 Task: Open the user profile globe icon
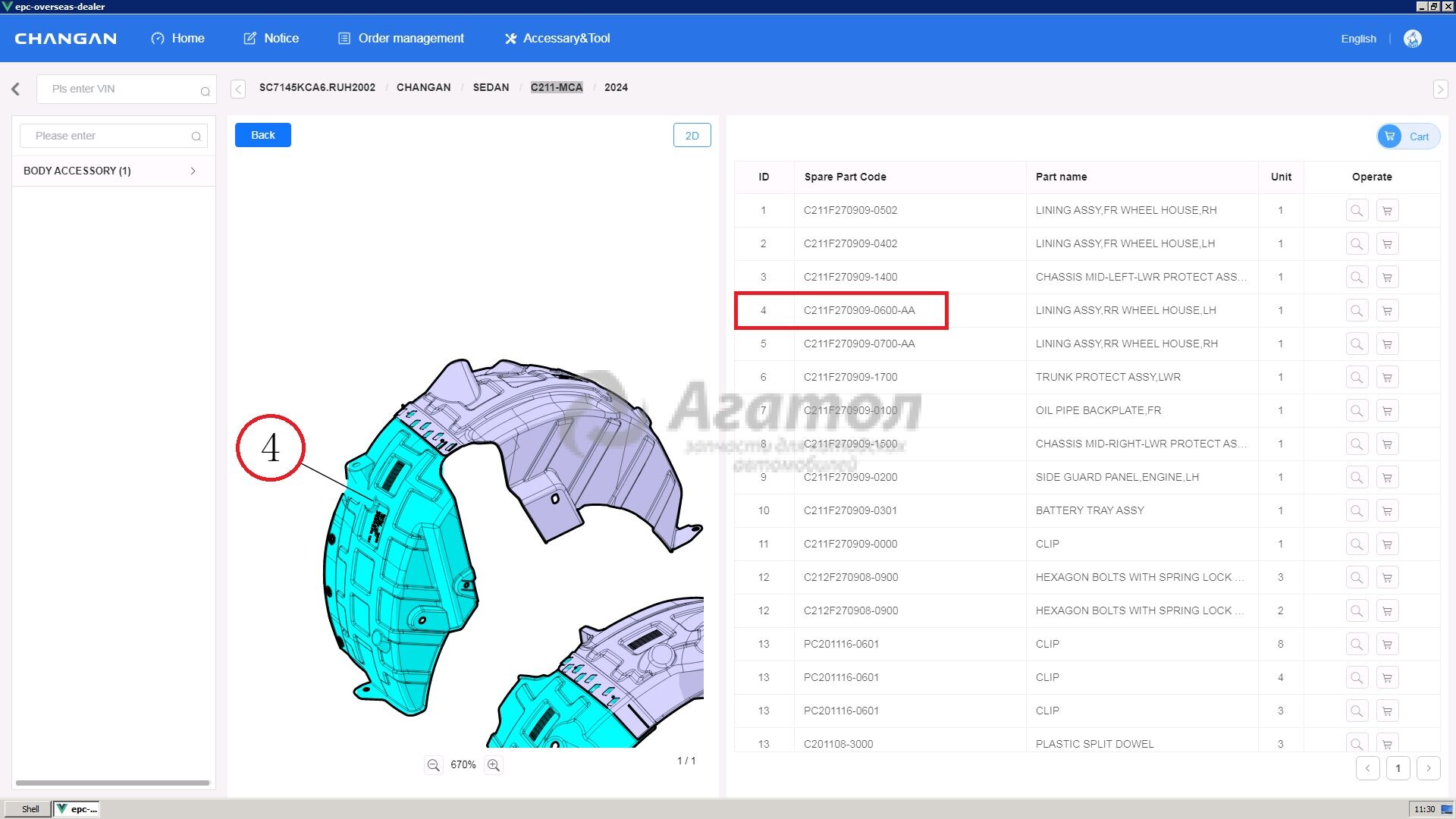point(1412,39)
